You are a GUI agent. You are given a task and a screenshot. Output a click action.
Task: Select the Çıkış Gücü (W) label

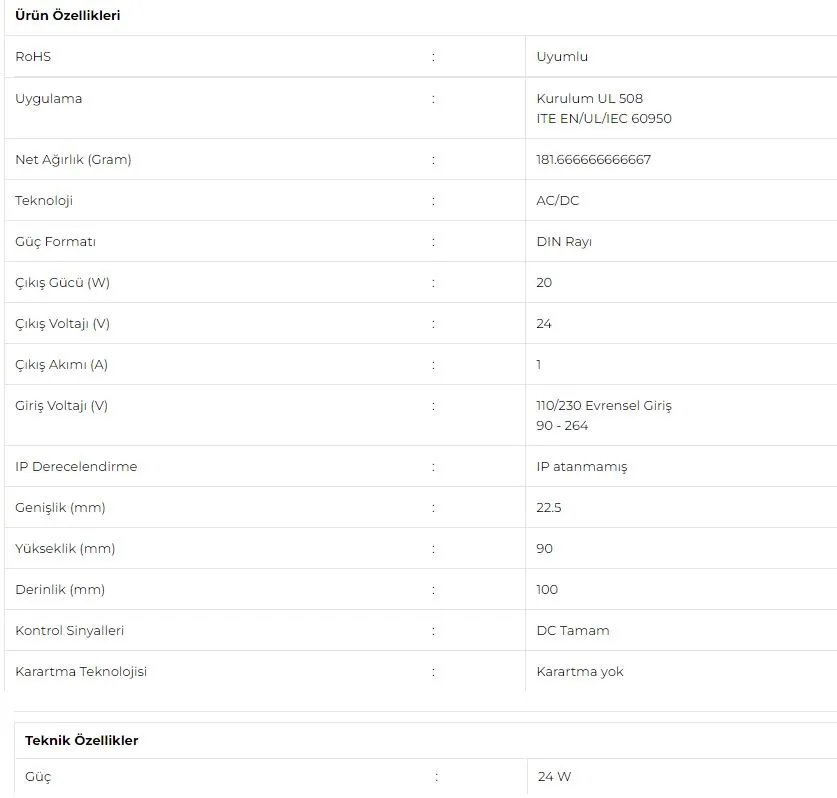62,283
